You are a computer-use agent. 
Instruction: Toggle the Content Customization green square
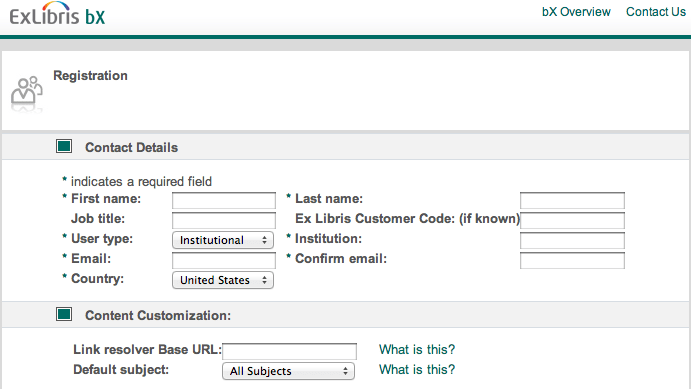point(64,314)
